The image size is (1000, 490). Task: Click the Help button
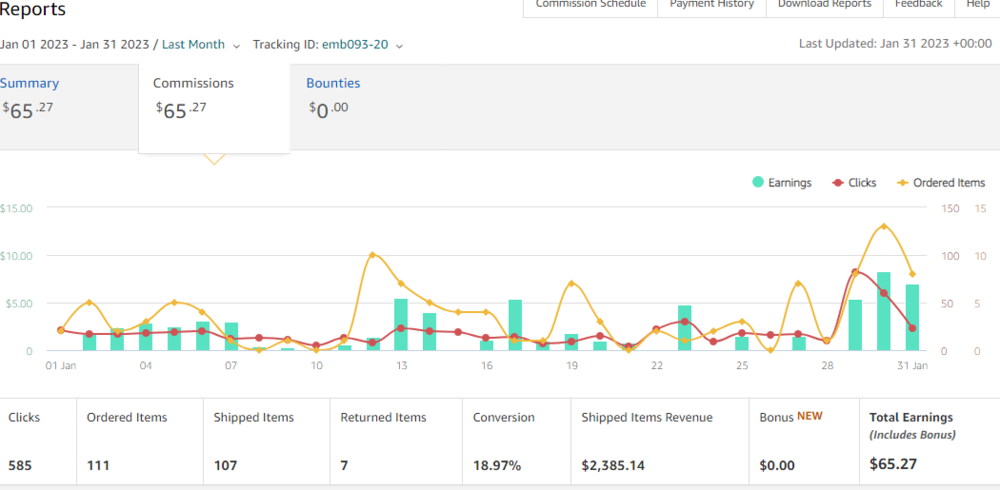tap(977, 5)
